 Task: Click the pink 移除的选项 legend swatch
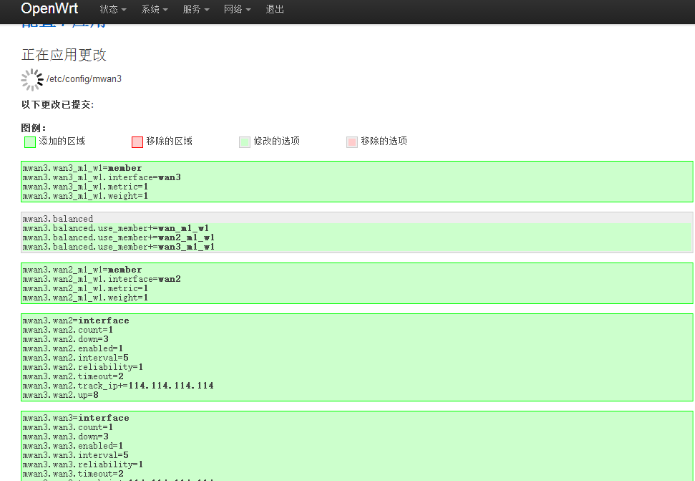coord(352,142)
